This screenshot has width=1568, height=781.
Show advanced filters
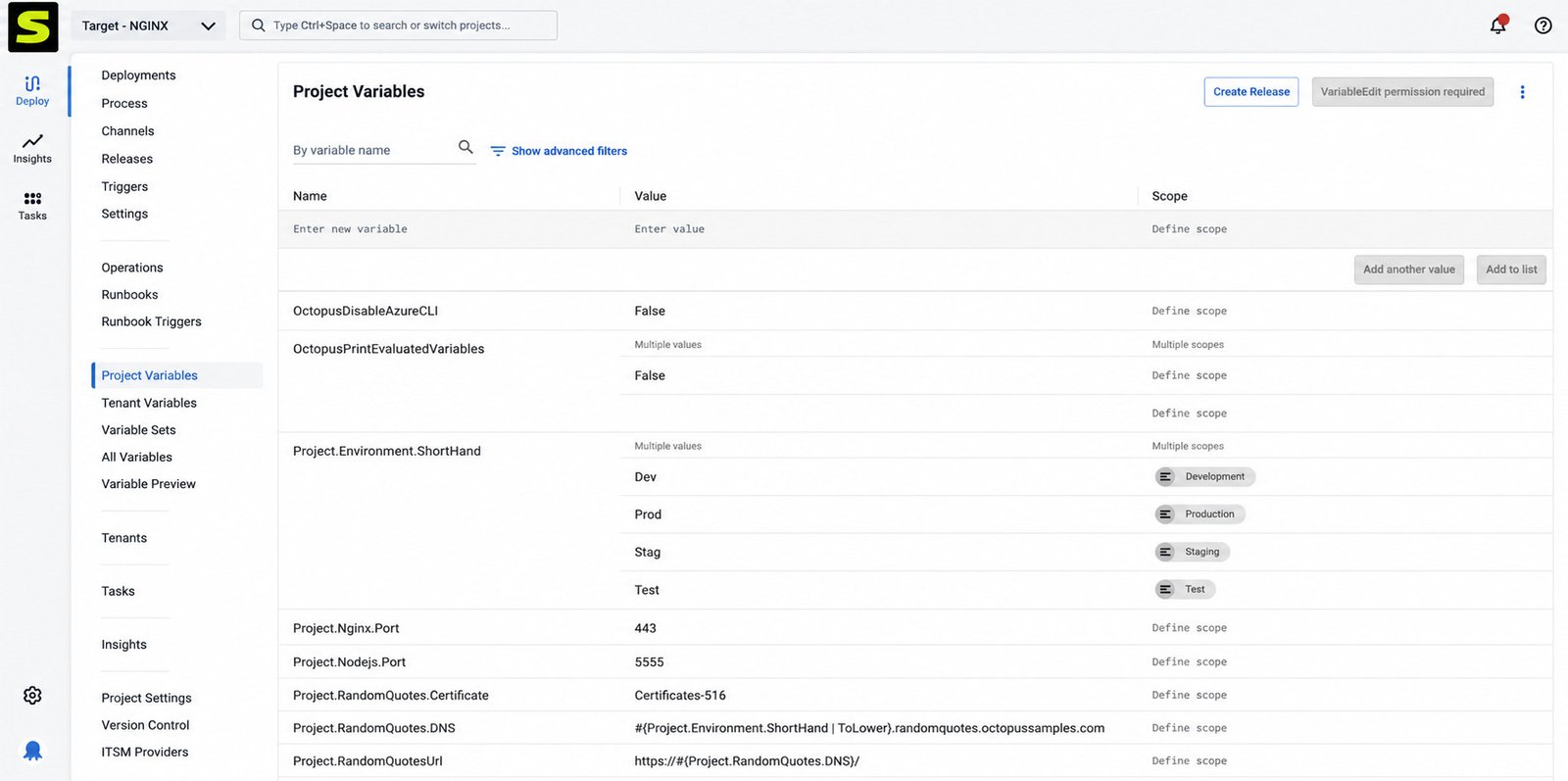(x=569, y=151)
